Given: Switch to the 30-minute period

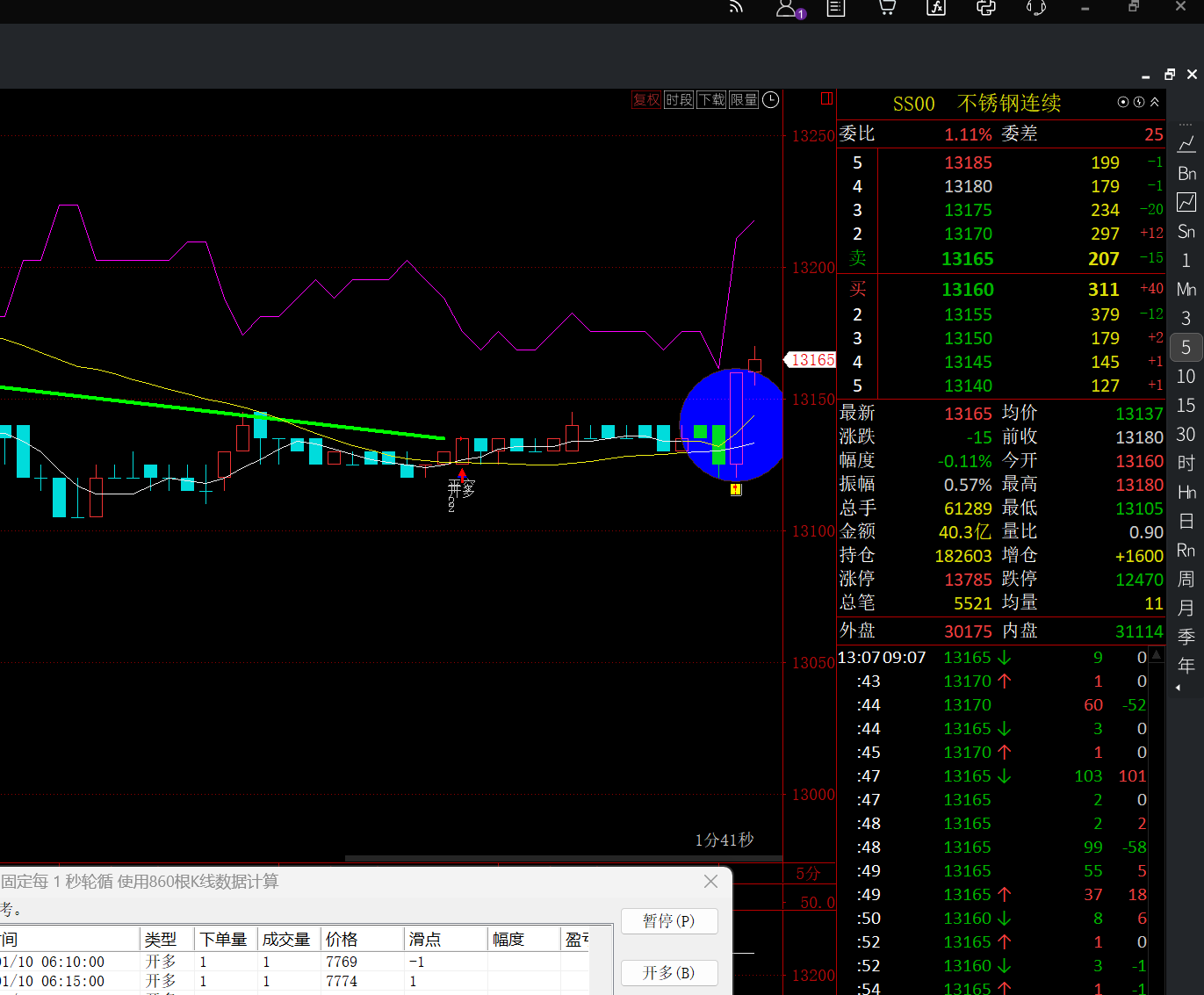Looking at the screenshot, I should coord(1186,434).
